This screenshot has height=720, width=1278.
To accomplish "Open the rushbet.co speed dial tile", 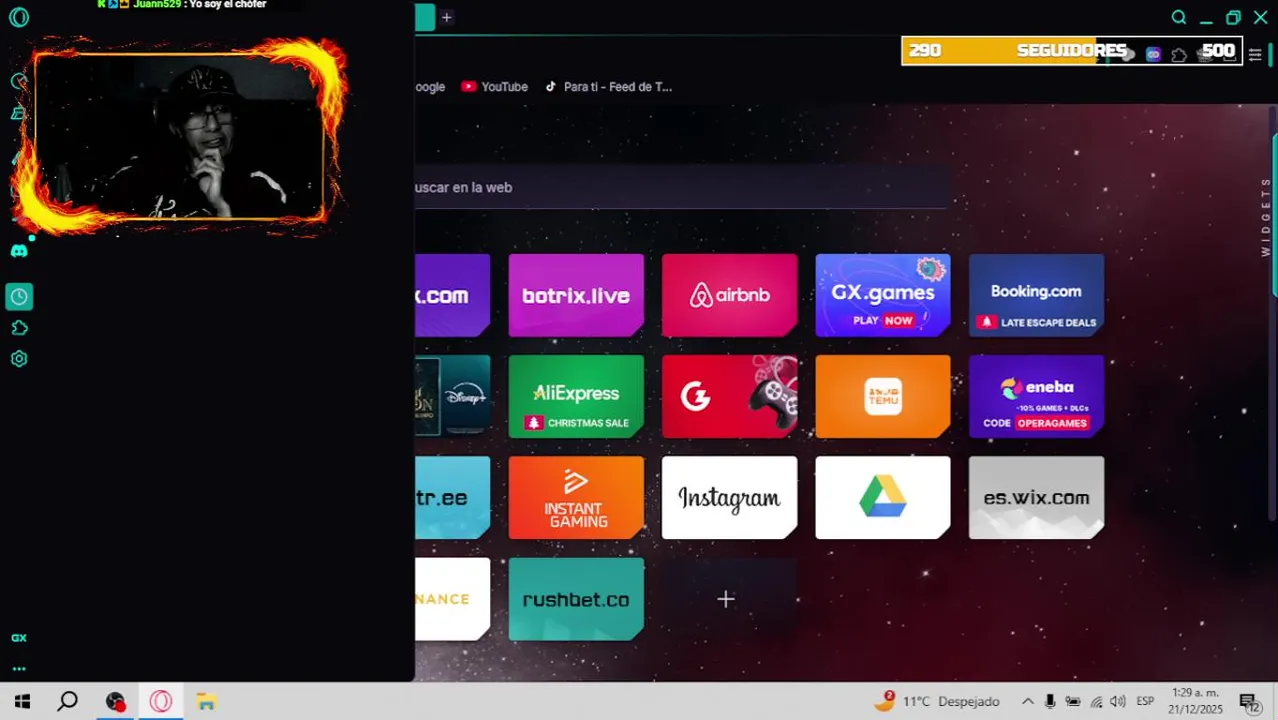I will [x=576, y=599].
